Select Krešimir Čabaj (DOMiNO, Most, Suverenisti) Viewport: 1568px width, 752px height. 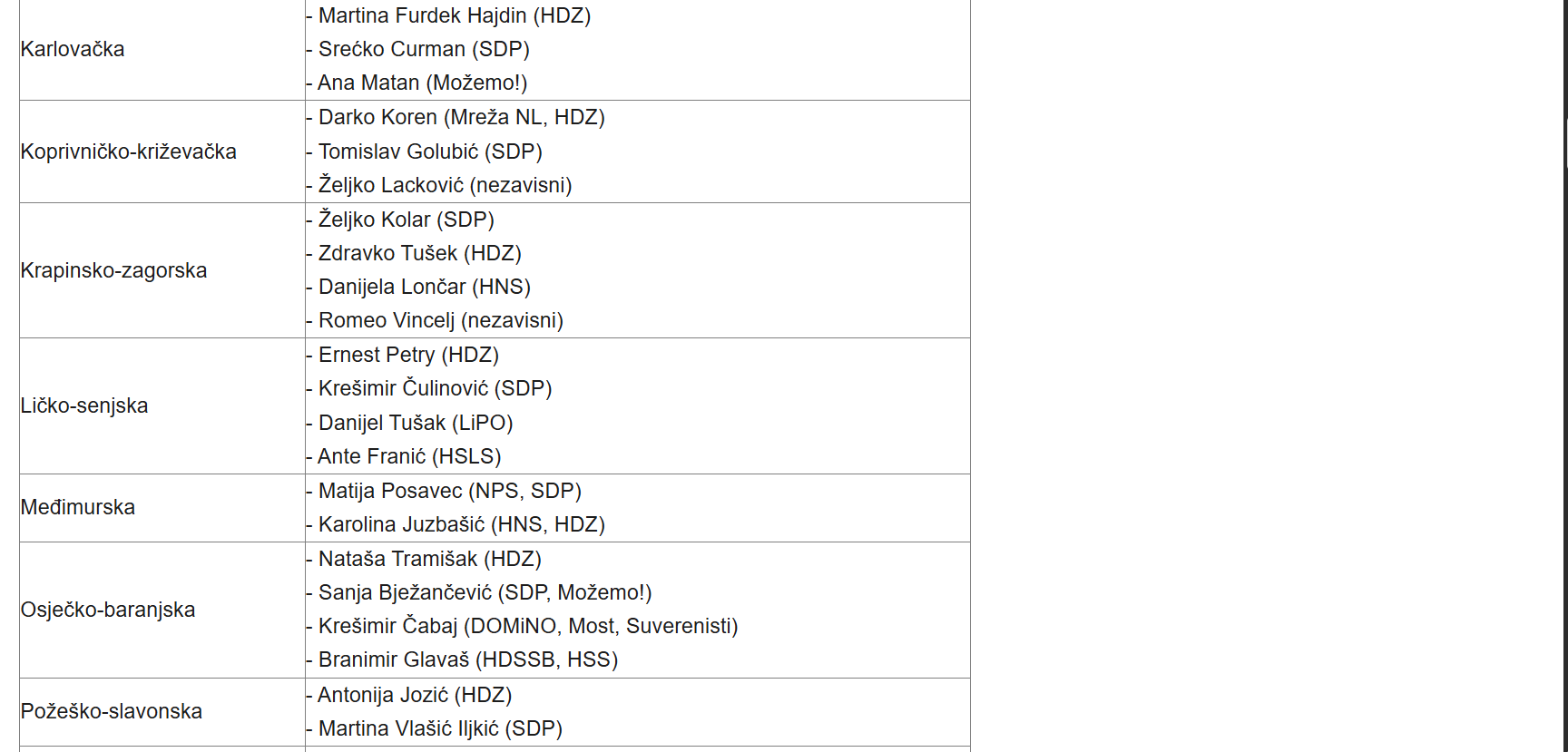pyautogui.click(x=528, y=627)
